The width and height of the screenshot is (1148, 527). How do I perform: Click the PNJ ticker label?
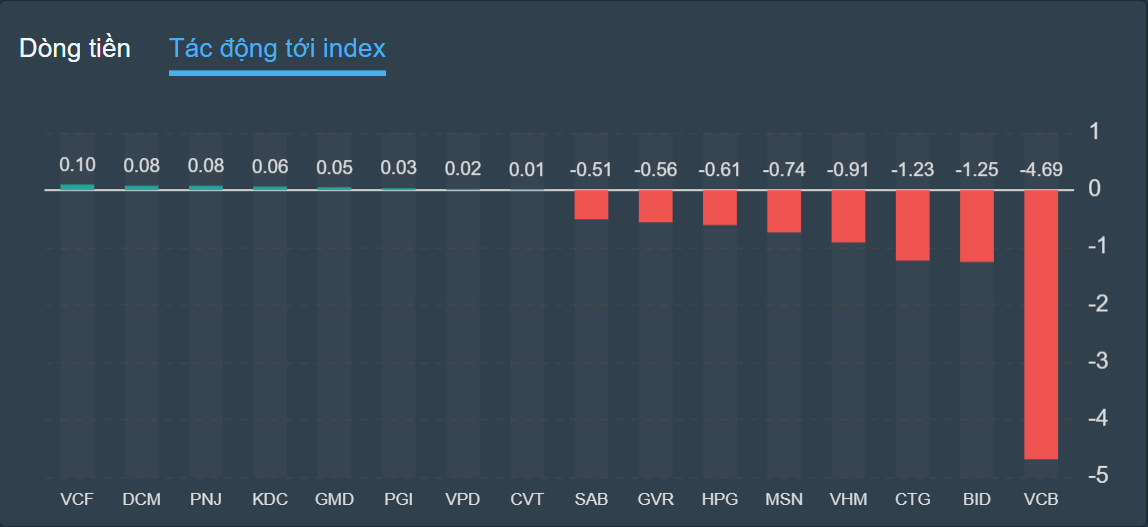(x=206, y=499)
